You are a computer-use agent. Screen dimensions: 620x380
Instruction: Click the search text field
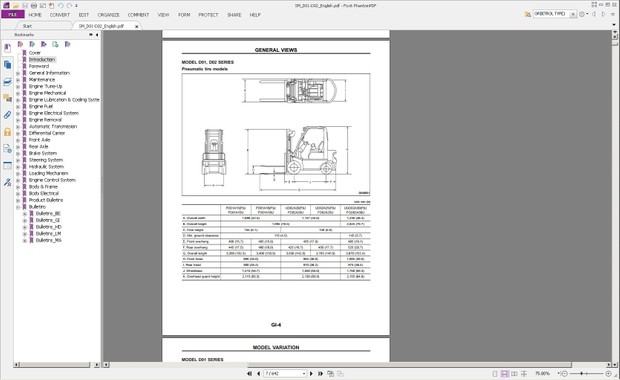click(551, 14)
